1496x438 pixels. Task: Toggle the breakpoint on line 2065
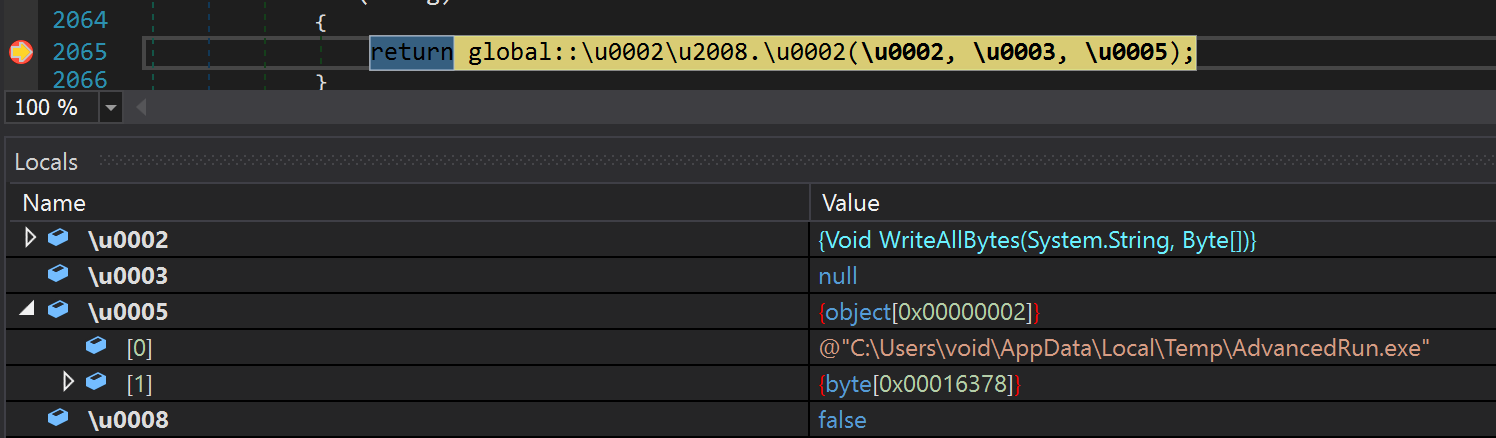click(x=20, y=52)
